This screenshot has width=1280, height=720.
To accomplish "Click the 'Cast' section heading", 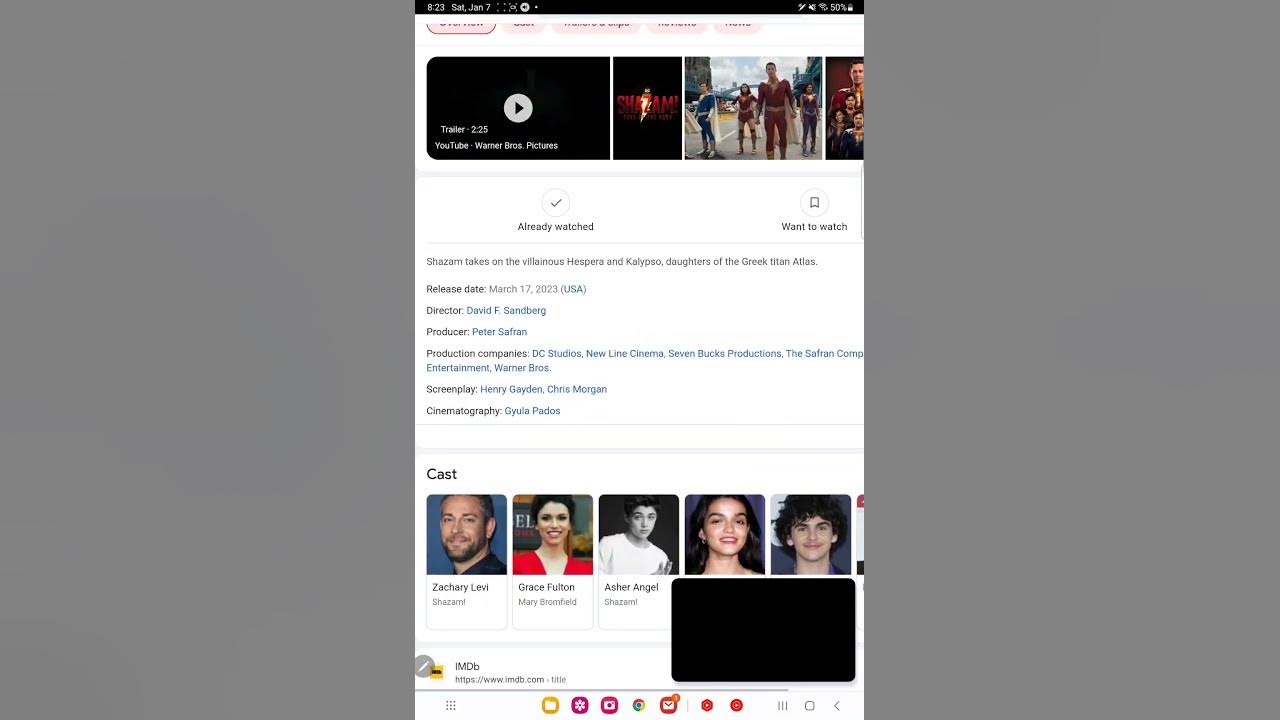I will 442,474.
